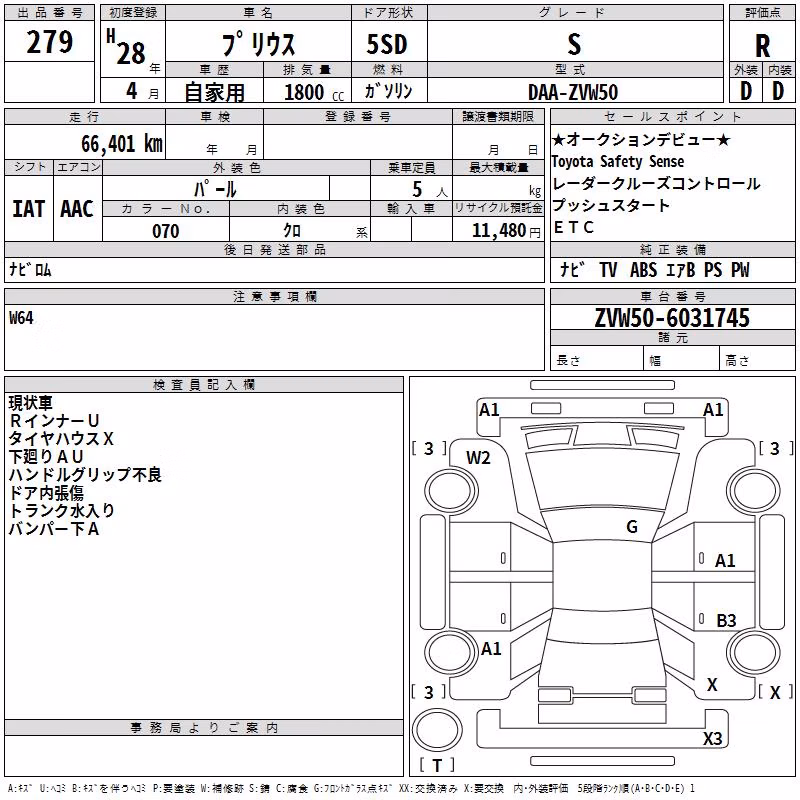This screenshot has width=800, height=800.
Task: Select the inspector note 下廻りAU
Action: [45, 457]
